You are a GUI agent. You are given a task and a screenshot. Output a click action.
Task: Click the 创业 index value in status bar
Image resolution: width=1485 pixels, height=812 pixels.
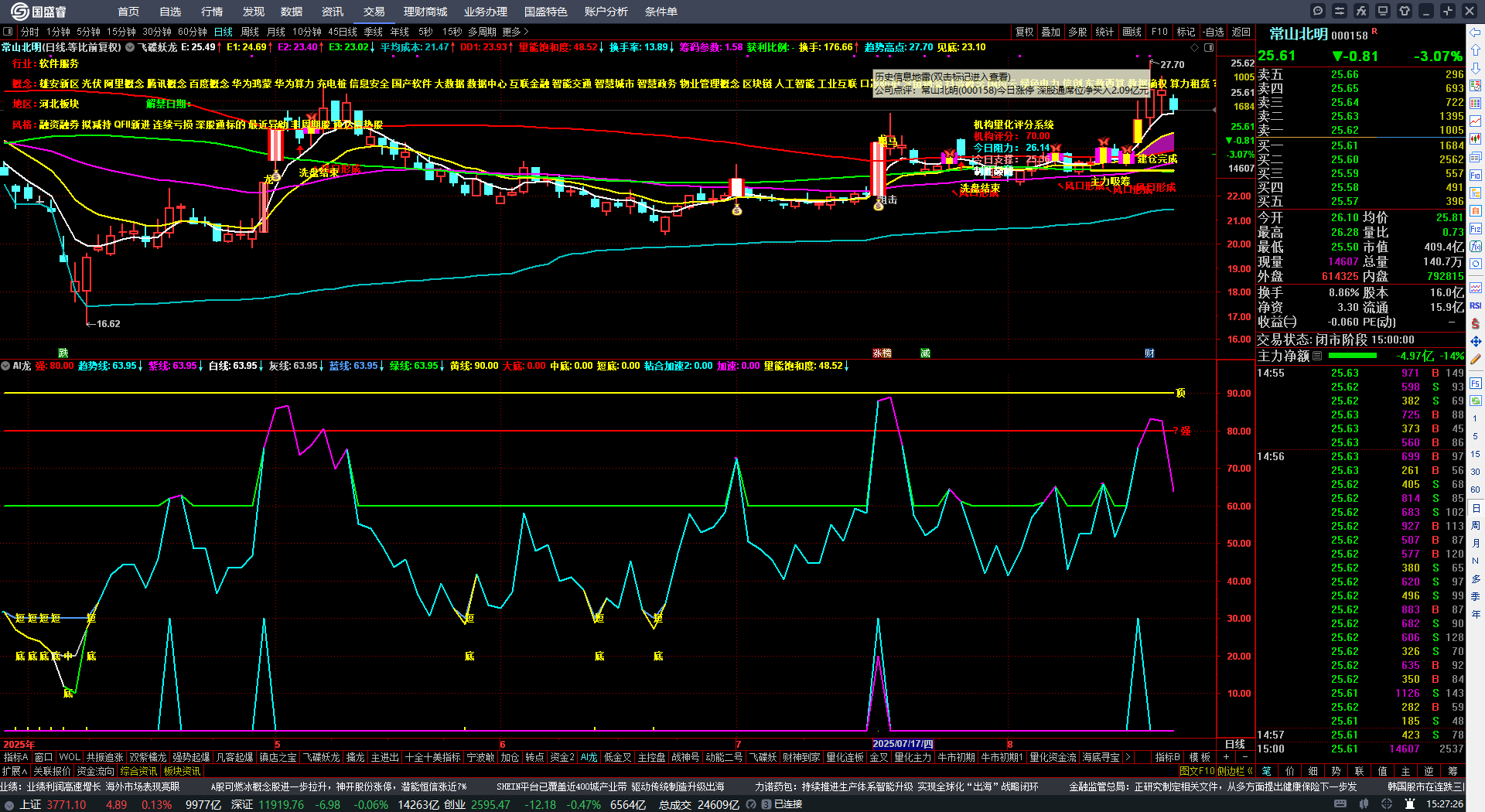pos(490,804)
